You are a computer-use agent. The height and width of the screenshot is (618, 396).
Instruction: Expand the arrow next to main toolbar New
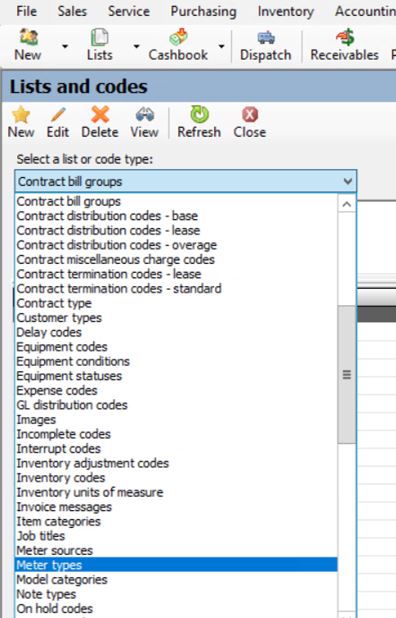tap(65, 47)
